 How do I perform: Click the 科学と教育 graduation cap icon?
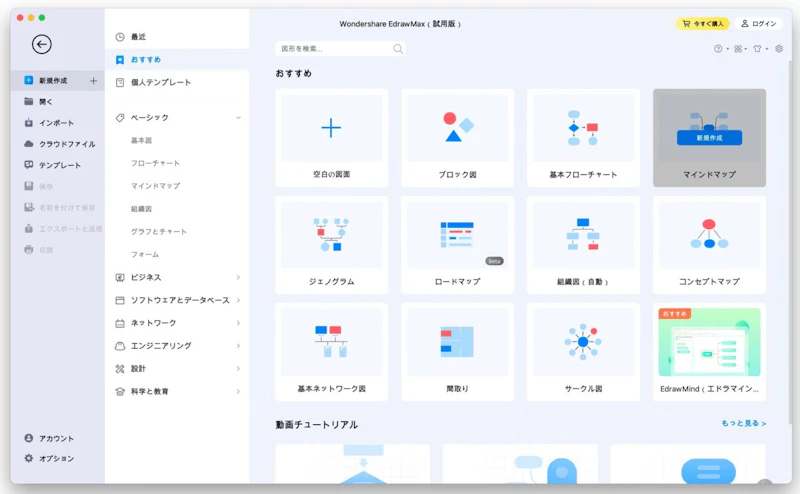pyautogui.click(x=120, y=391)
